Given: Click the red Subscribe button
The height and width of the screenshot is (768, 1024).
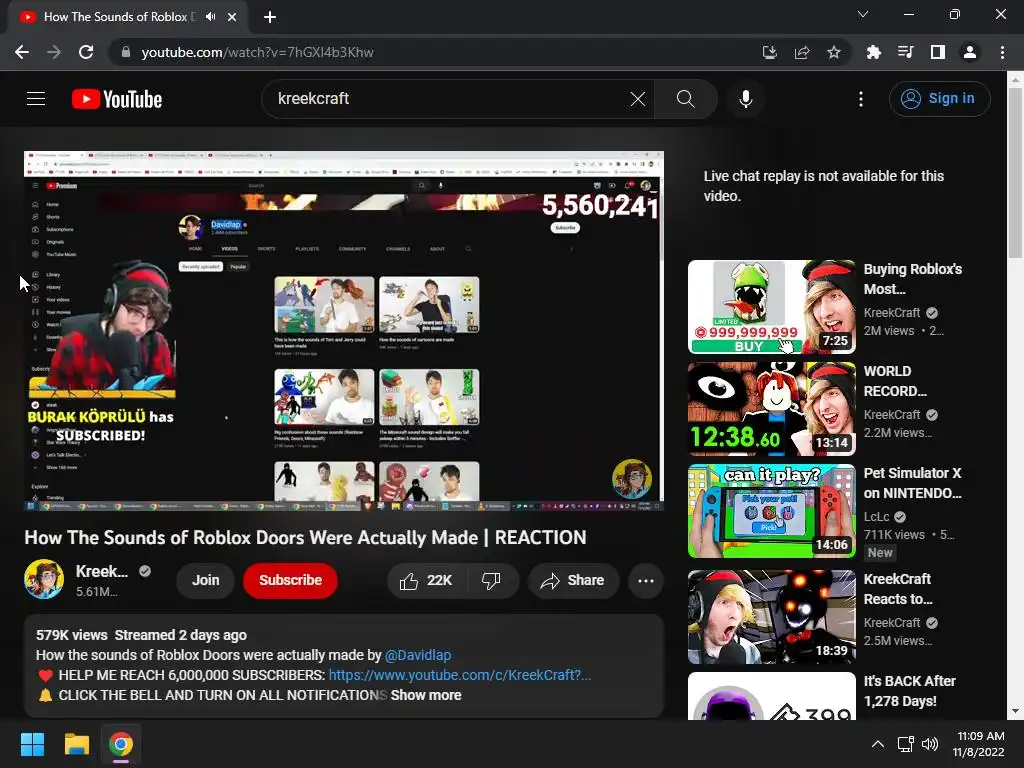Looking at the screenshot, I should point(291,581).
